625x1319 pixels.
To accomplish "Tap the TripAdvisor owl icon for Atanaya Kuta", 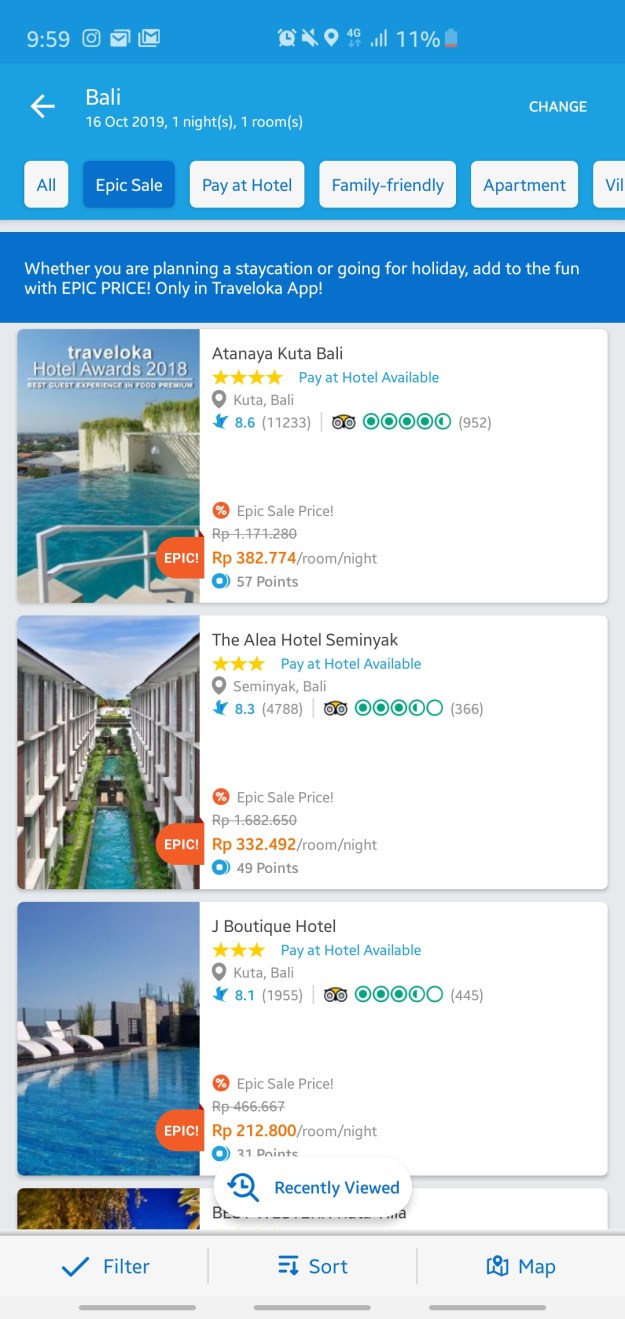I will [344, 422].
